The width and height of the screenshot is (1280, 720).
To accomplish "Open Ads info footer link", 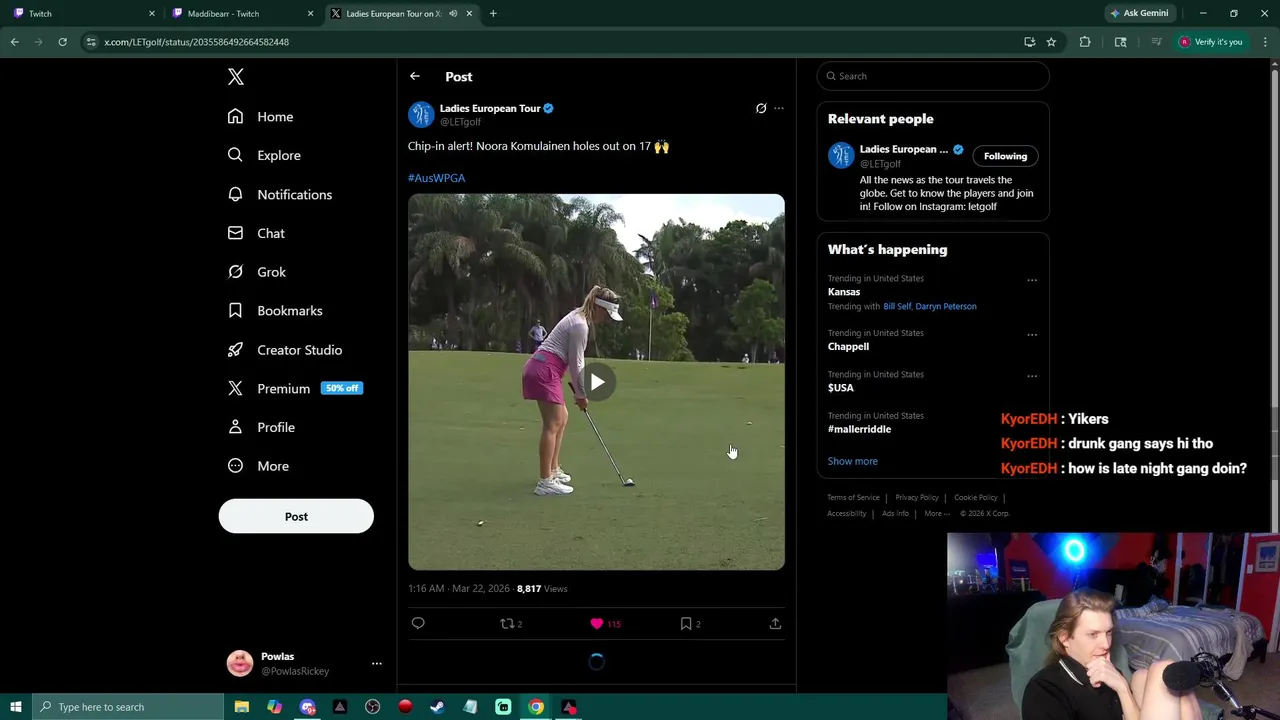I will pos(895,513).
